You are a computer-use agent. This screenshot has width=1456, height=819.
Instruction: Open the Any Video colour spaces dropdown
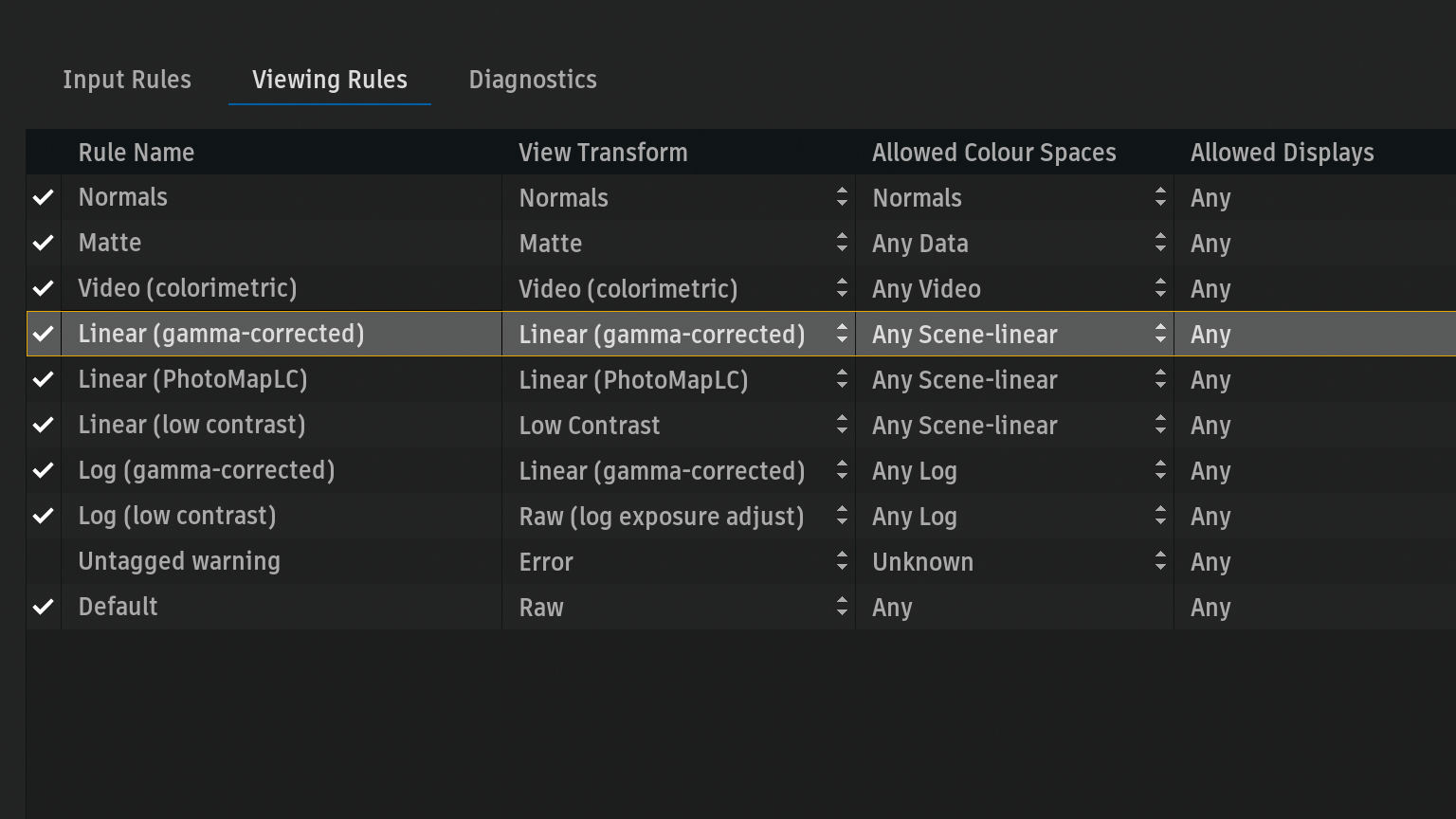click(x=1015, y=288)
